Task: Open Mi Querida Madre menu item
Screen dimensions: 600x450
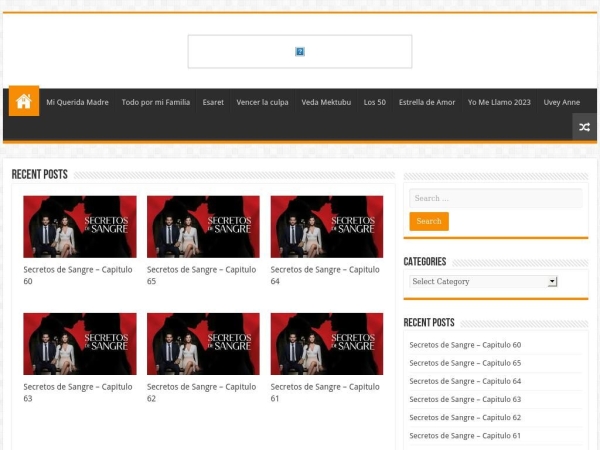Action: click(x=77, y=102)
